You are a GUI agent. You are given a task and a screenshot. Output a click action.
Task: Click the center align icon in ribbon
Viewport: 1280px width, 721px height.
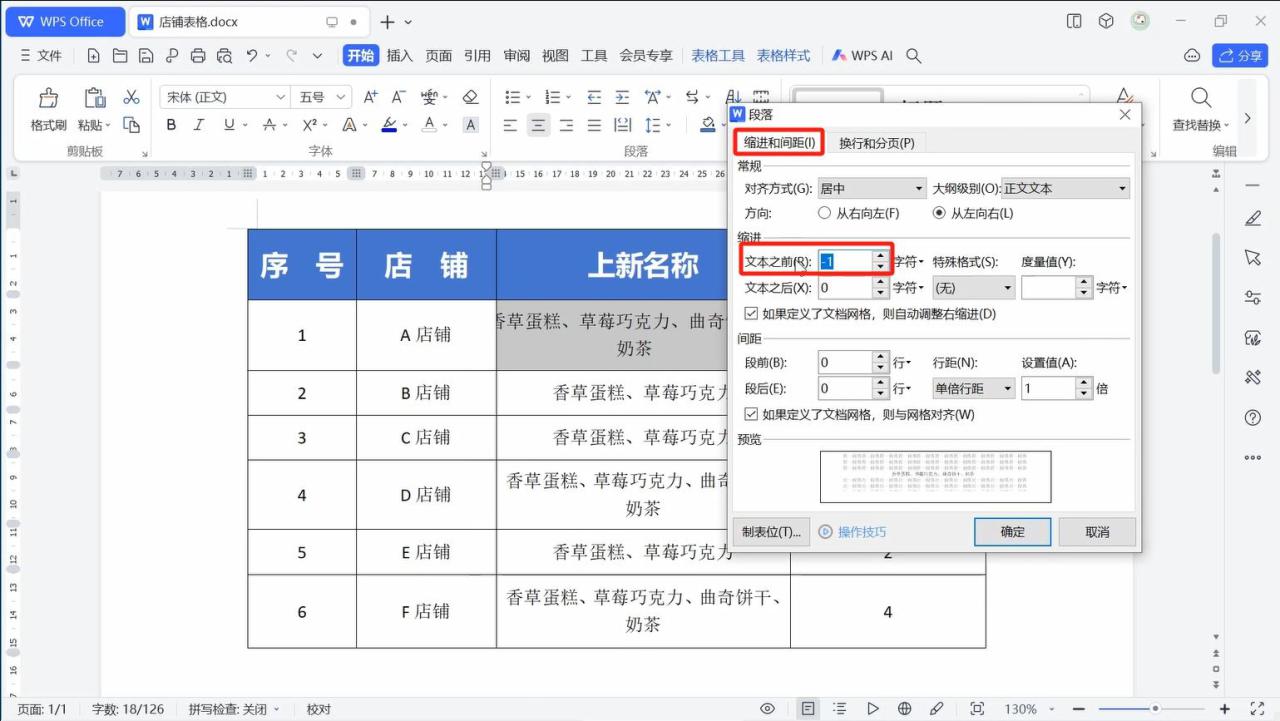pyautogui.click(x=538, y=125)
